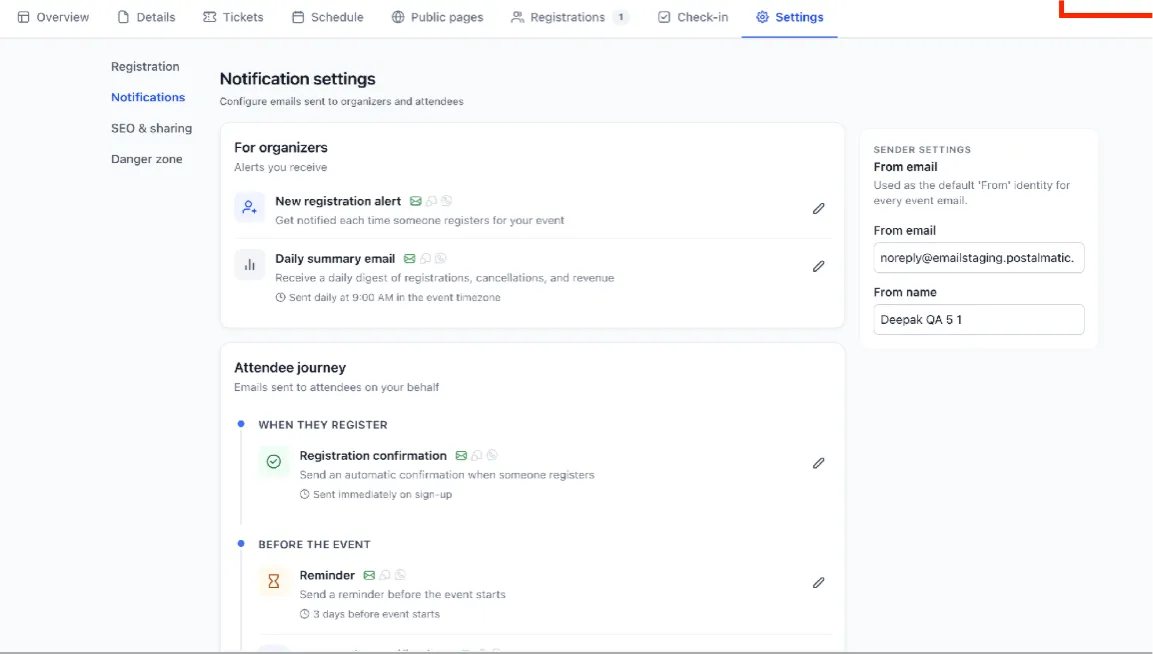Viewport: 1153px width, 654px height.
Task: Click the WhatsApp icon for Registration confirmation
Action: point(492,455)
